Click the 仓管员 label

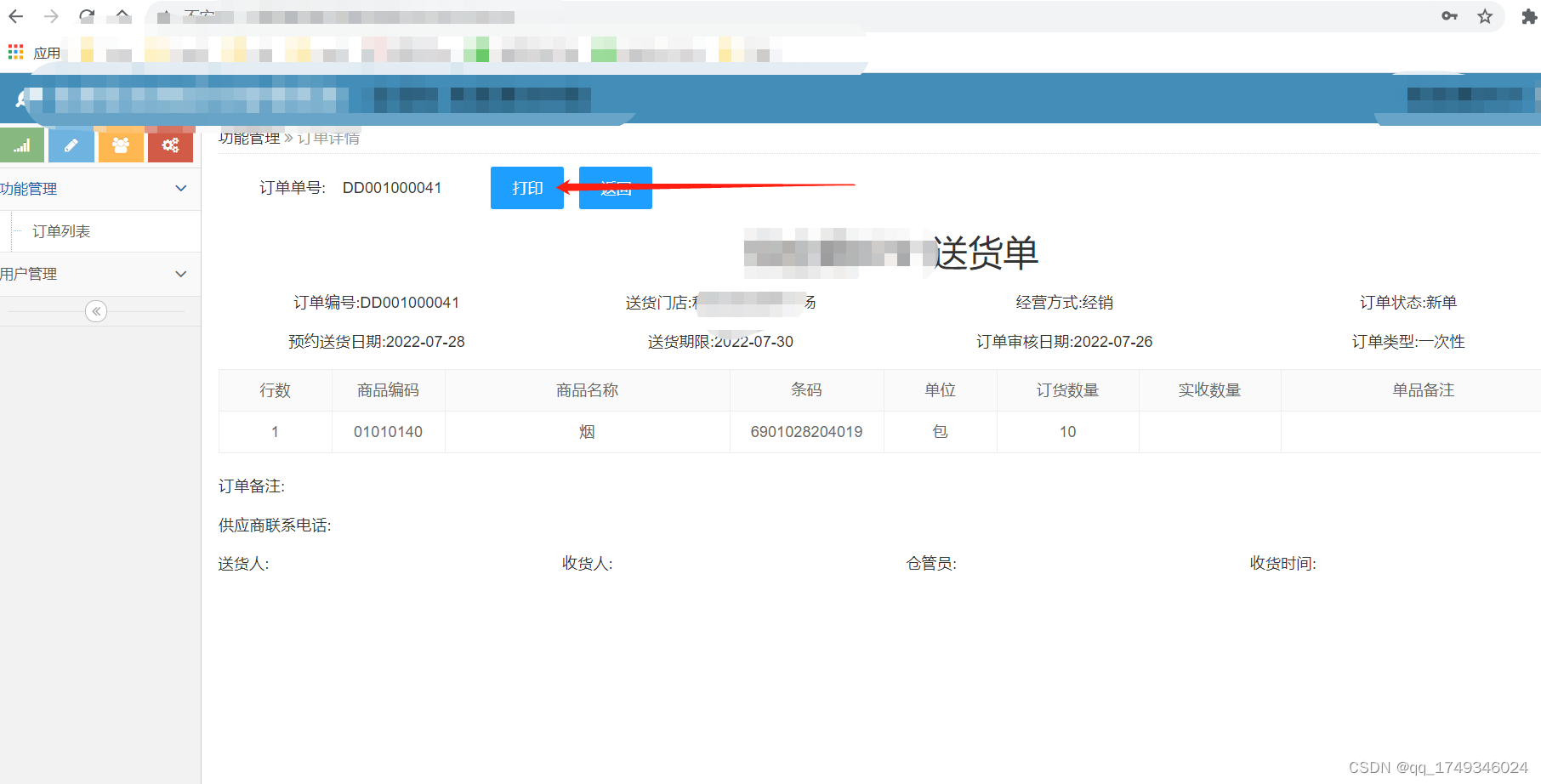tap(932, 564)
